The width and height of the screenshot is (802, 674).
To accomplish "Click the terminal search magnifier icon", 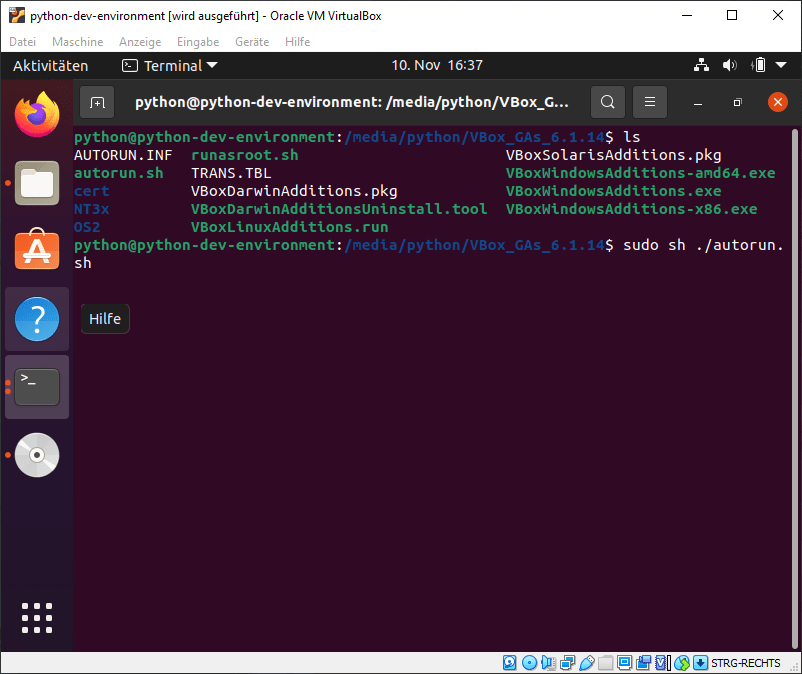I will click(x=607, y=102).
